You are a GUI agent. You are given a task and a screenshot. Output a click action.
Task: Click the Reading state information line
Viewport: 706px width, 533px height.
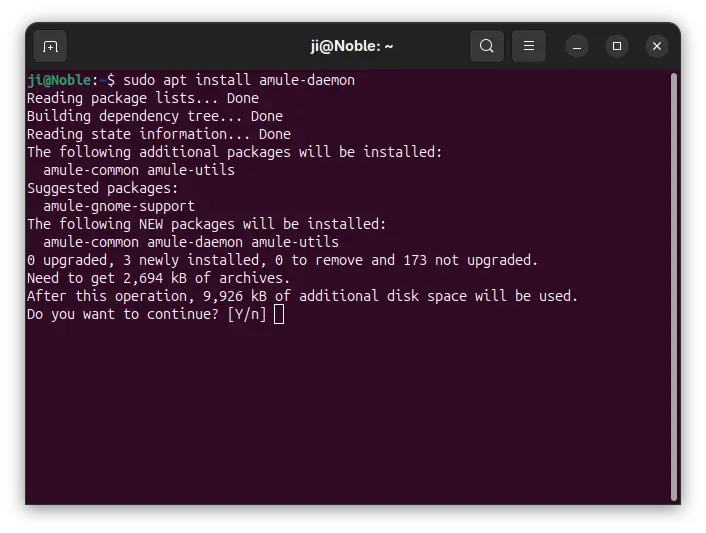[158, 134]
